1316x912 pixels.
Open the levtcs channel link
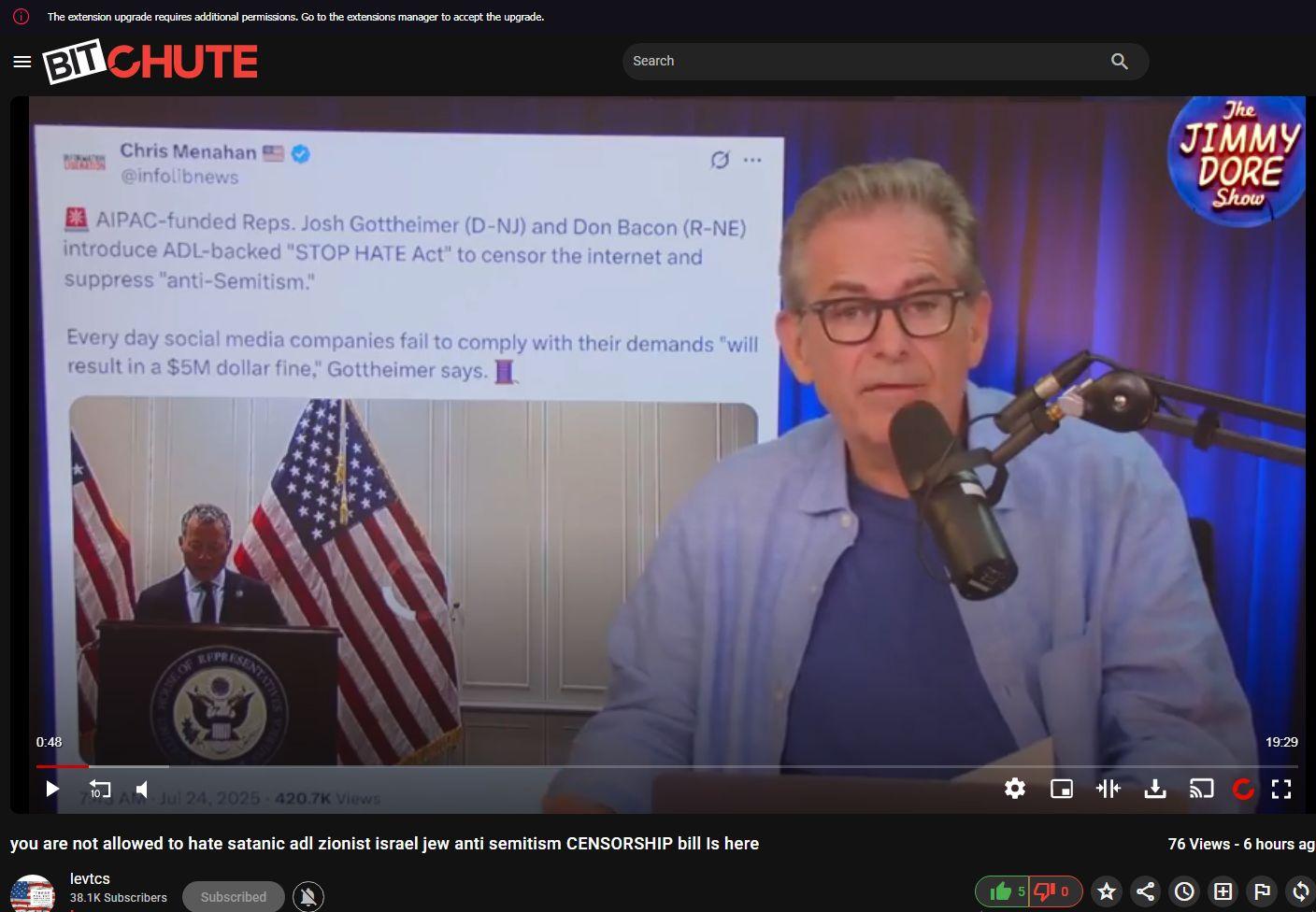point(90,878)
